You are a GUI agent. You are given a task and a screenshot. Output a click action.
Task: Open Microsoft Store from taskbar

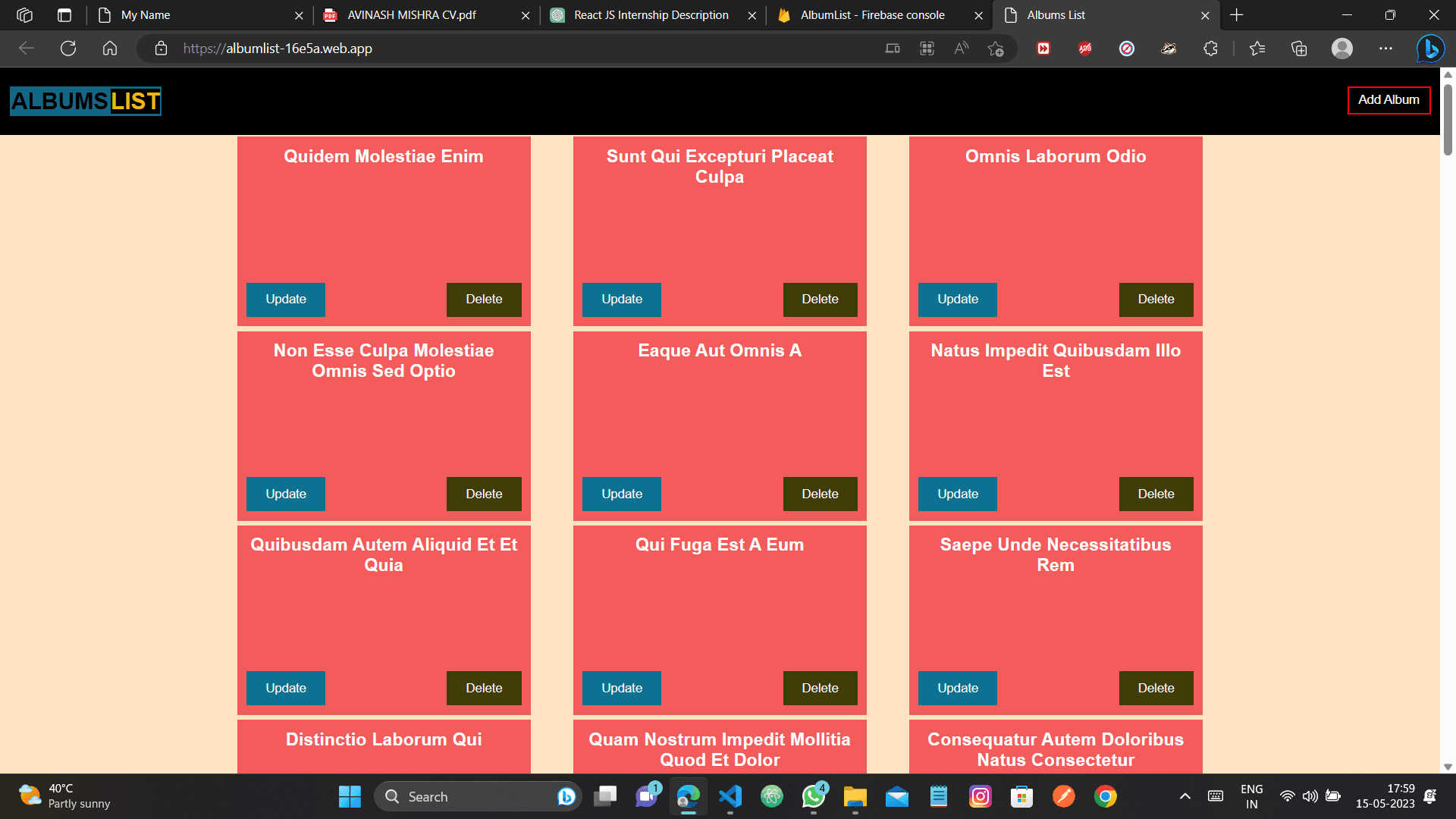pyautogui.click(x=1021, y=796)
